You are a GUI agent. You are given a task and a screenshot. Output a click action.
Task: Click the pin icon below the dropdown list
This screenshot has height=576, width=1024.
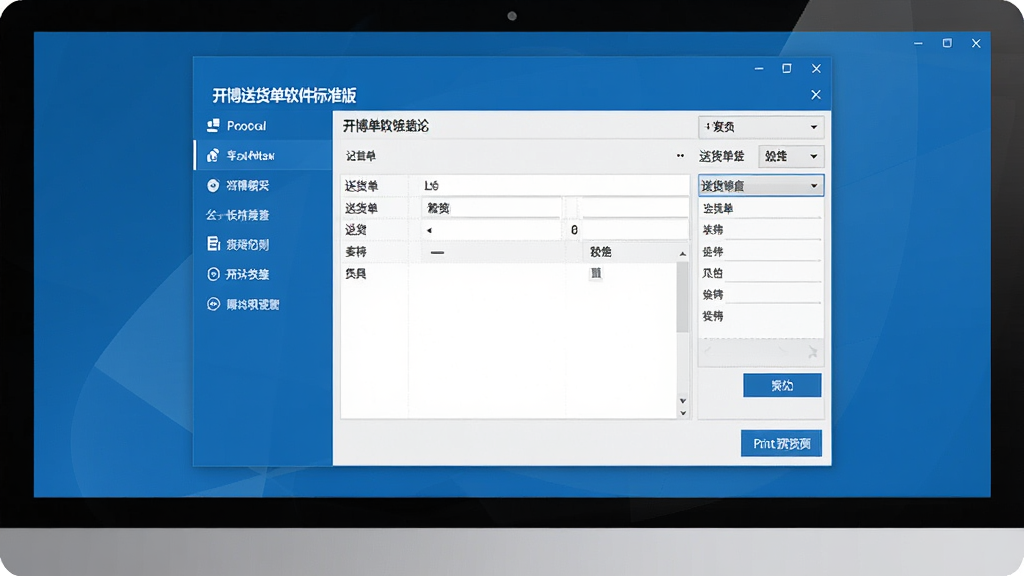coord(812,352)
